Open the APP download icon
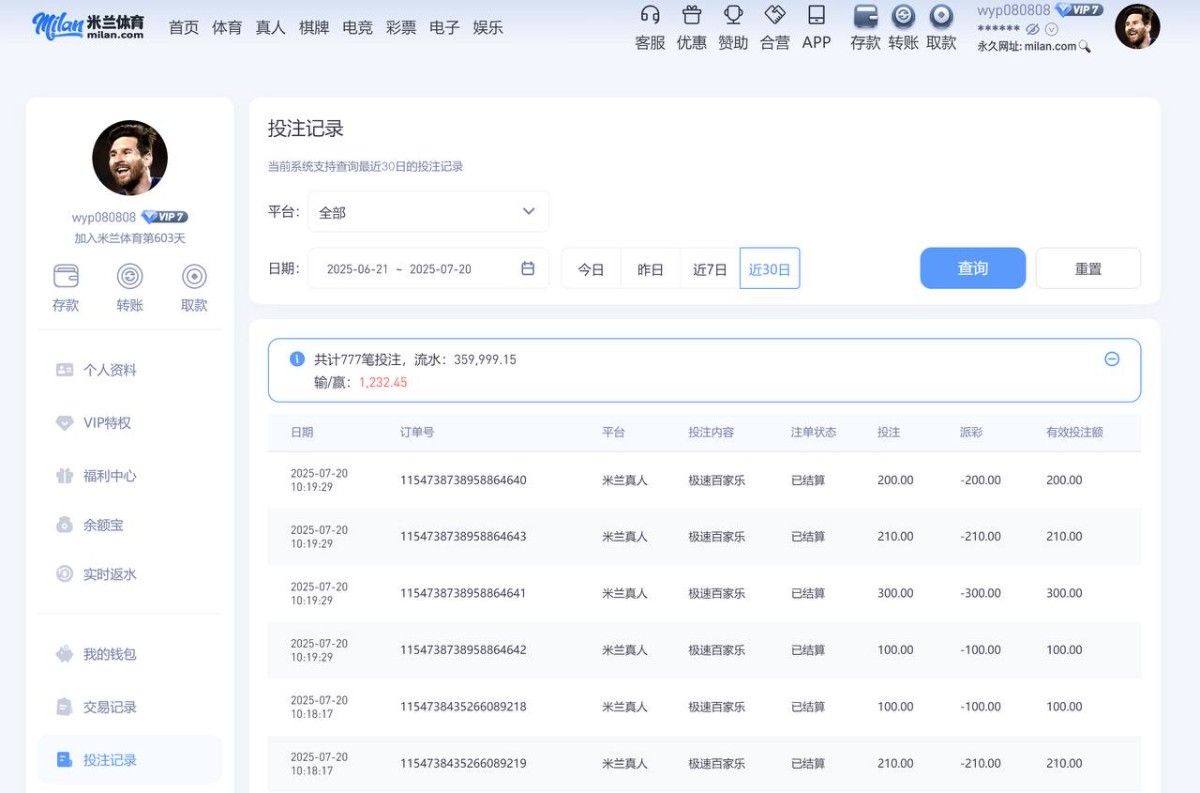The width and height of the screenshot is (1200, 793). coord(816,15)
